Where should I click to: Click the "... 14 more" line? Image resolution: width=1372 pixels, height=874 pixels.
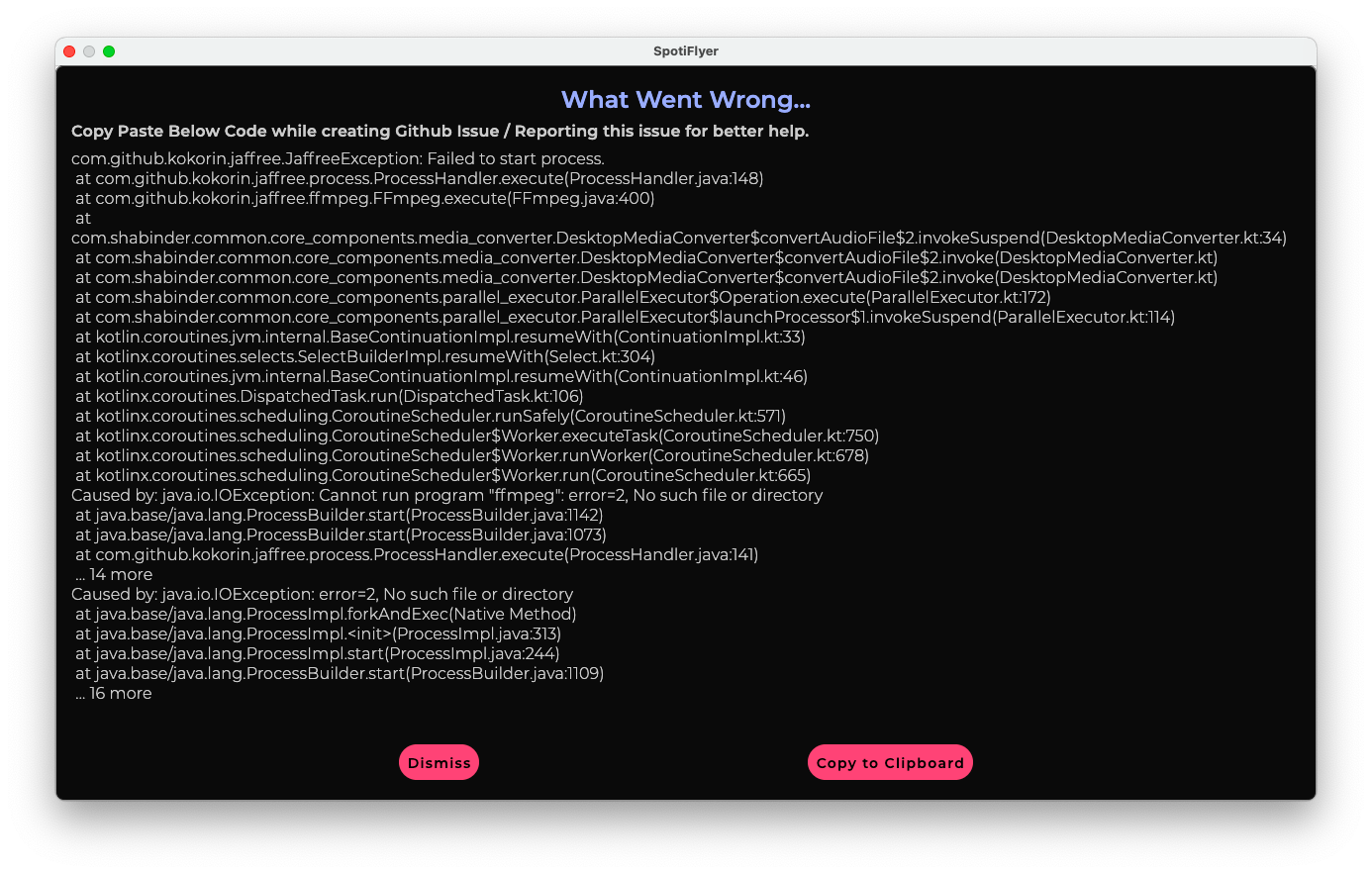pyautogui.click(x=114, y=574)
